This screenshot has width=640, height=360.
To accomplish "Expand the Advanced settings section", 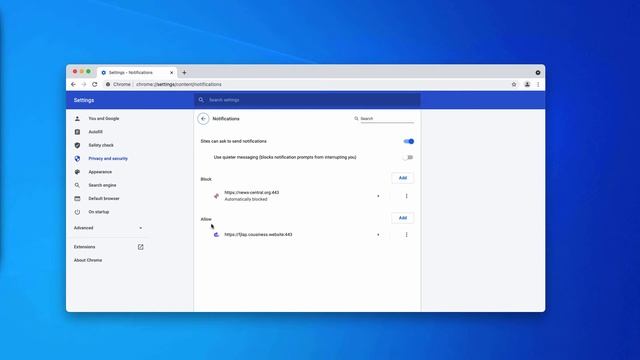I will point(109,228).
